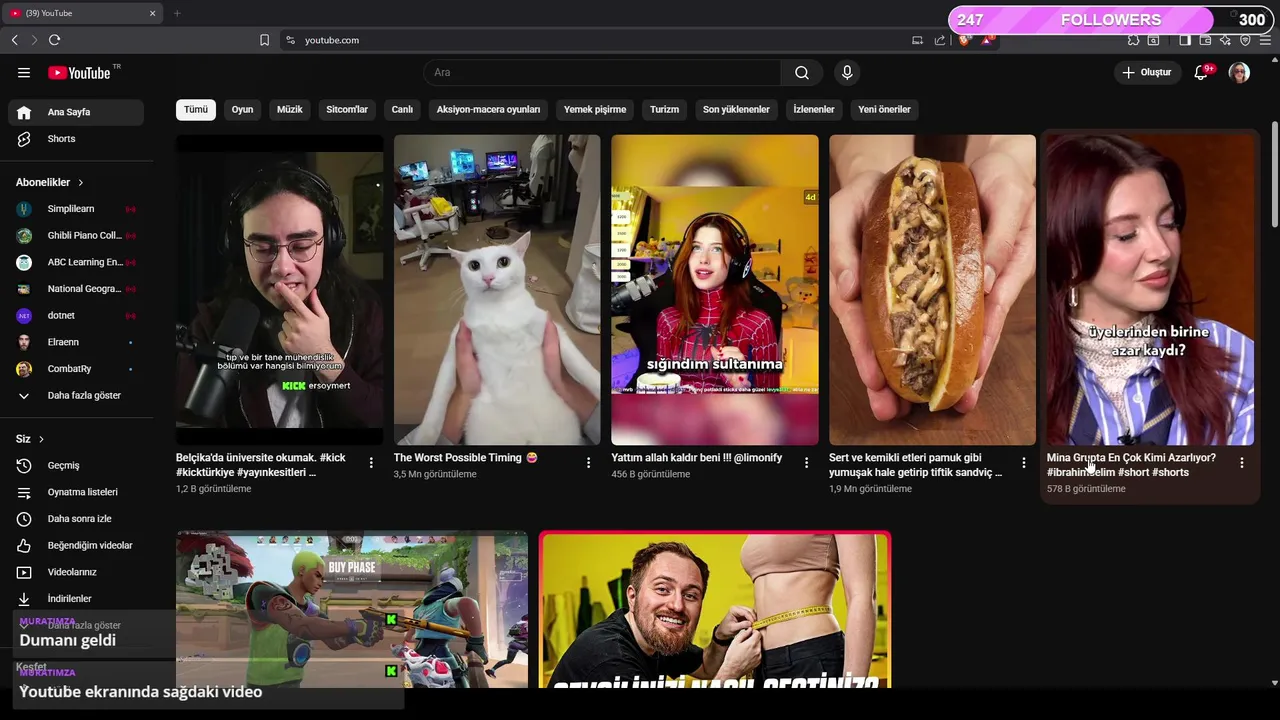Open the dotnet channel subscription
Image resolution: width=1280 pixels, height=720 pixels.
76,315
